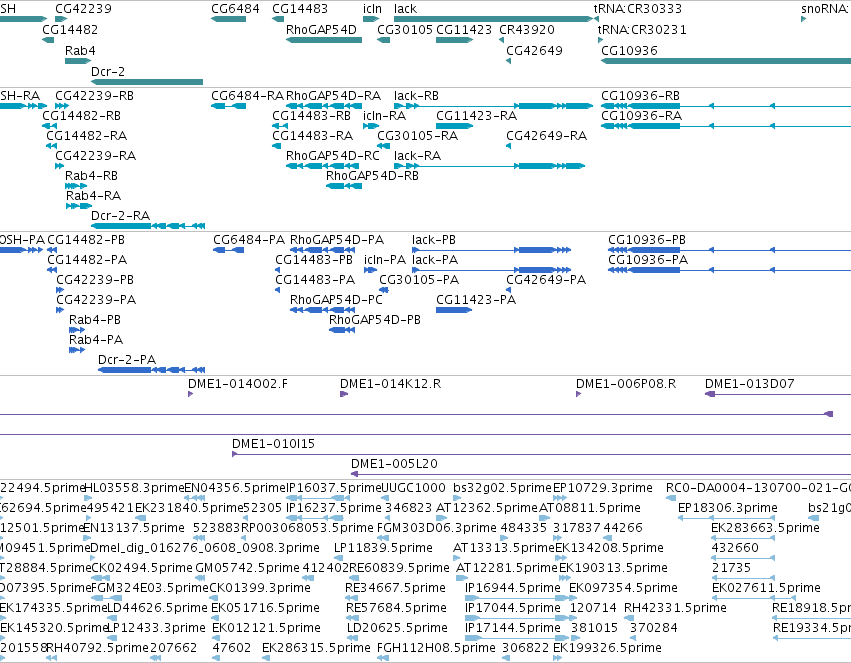Click the IP16944.5prime EST label

(512, 588)
